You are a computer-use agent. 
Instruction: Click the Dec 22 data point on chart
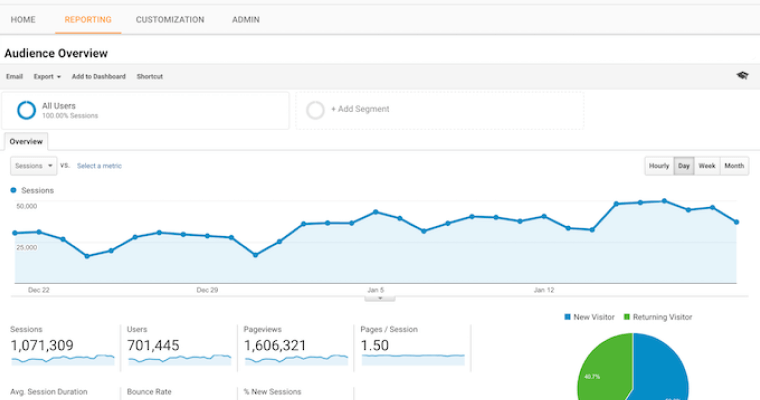click(x=39, y=232)
